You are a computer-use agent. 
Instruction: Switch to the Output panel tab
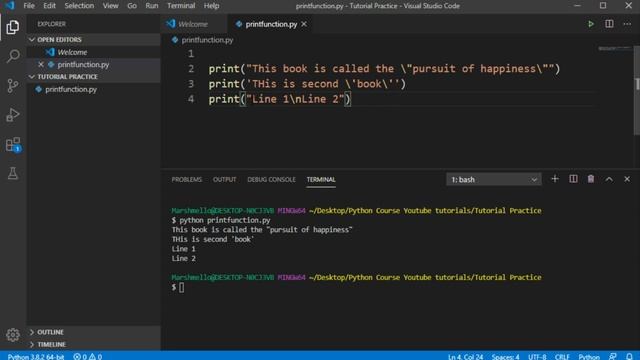tap(224, 180)
